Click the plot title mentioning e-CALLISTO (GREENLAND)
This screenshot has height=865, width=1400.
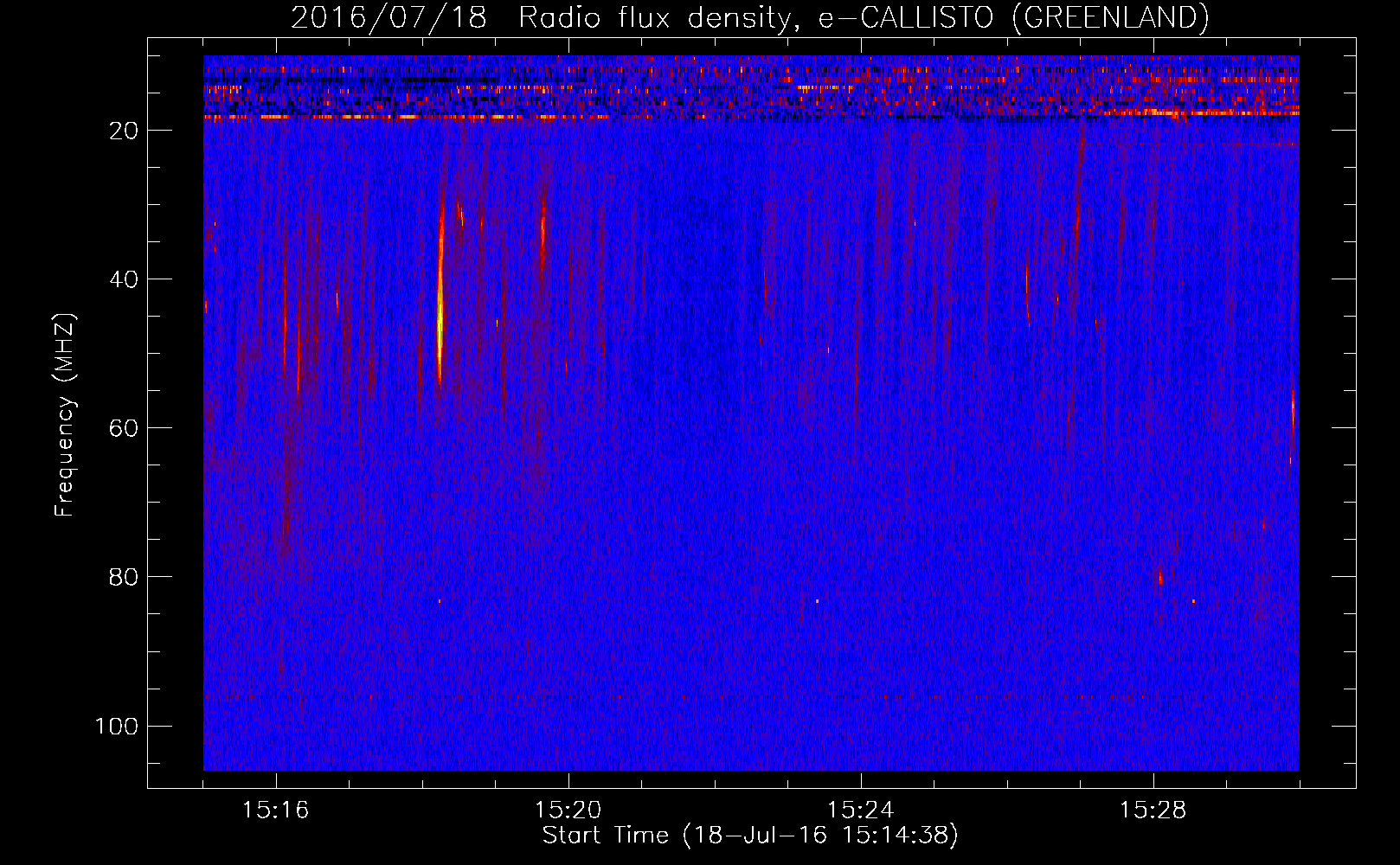click(x=749, y=17)
